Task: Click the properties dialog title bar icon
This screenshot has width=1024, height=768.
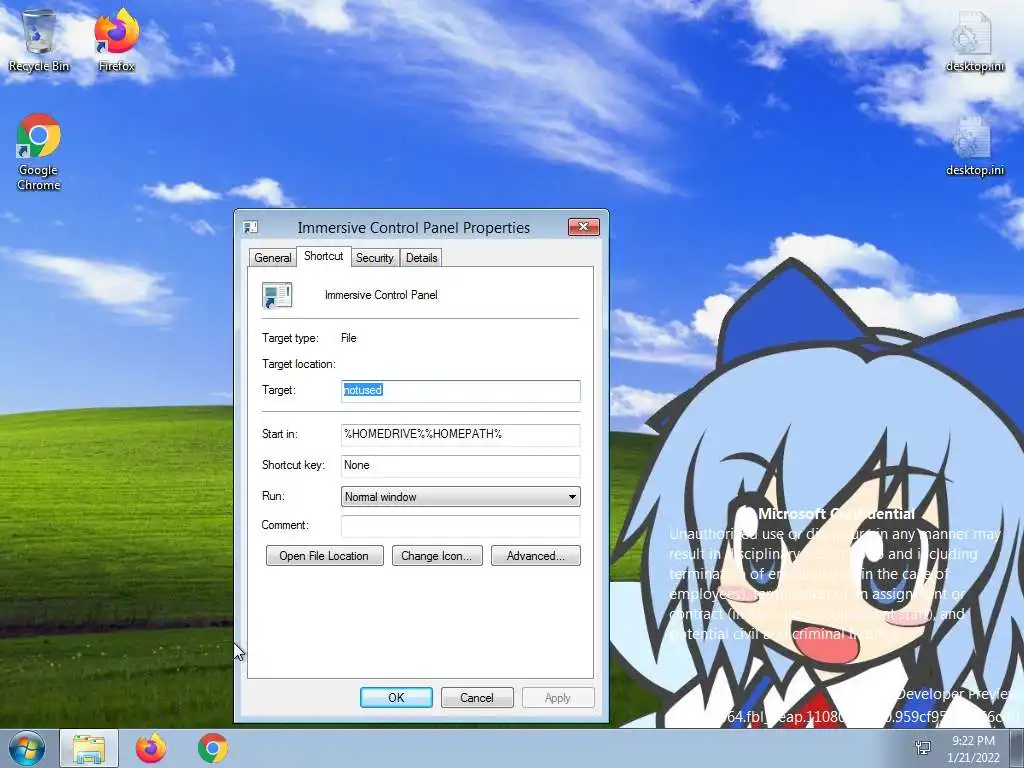Action: 251,227
